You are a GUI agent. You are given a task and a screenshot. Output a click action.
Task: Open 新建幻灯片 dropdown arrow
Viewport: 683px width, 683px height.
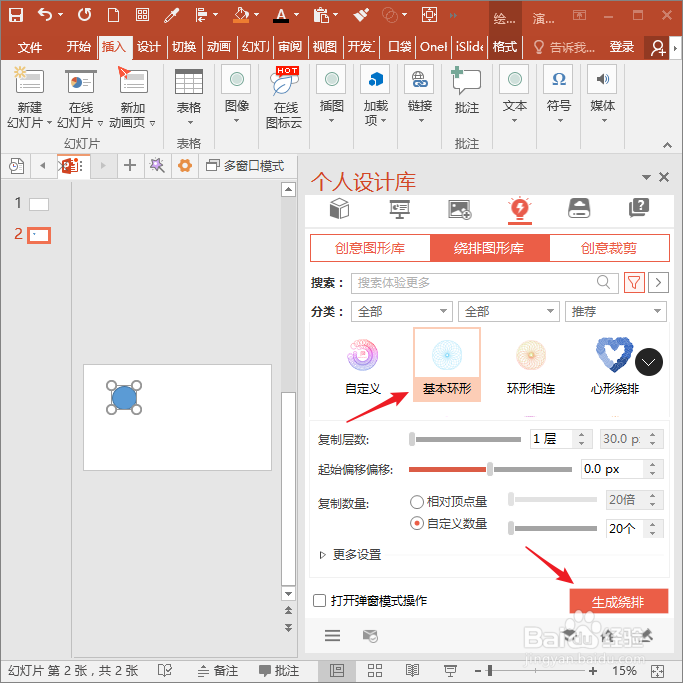[49, 123]
